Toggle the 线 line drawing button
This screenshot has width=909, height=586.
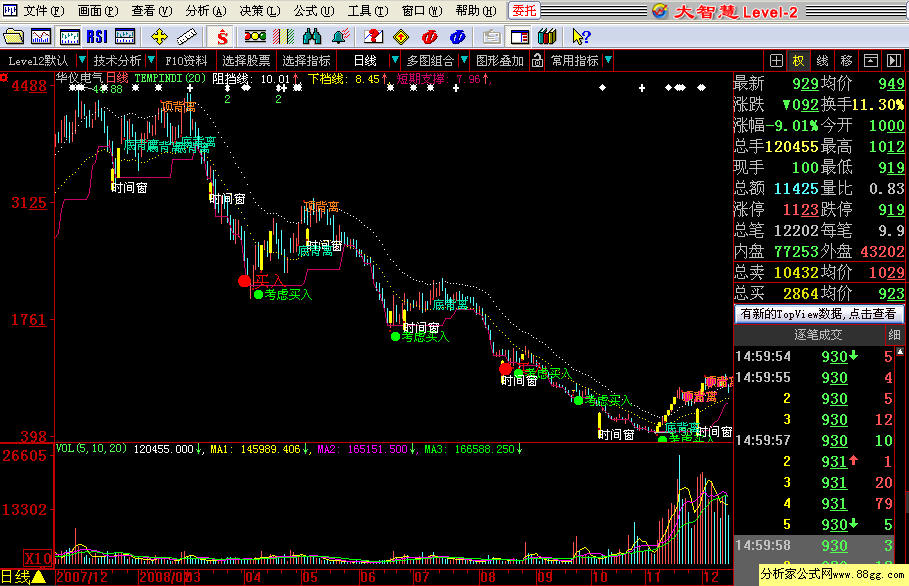[823, 60]
